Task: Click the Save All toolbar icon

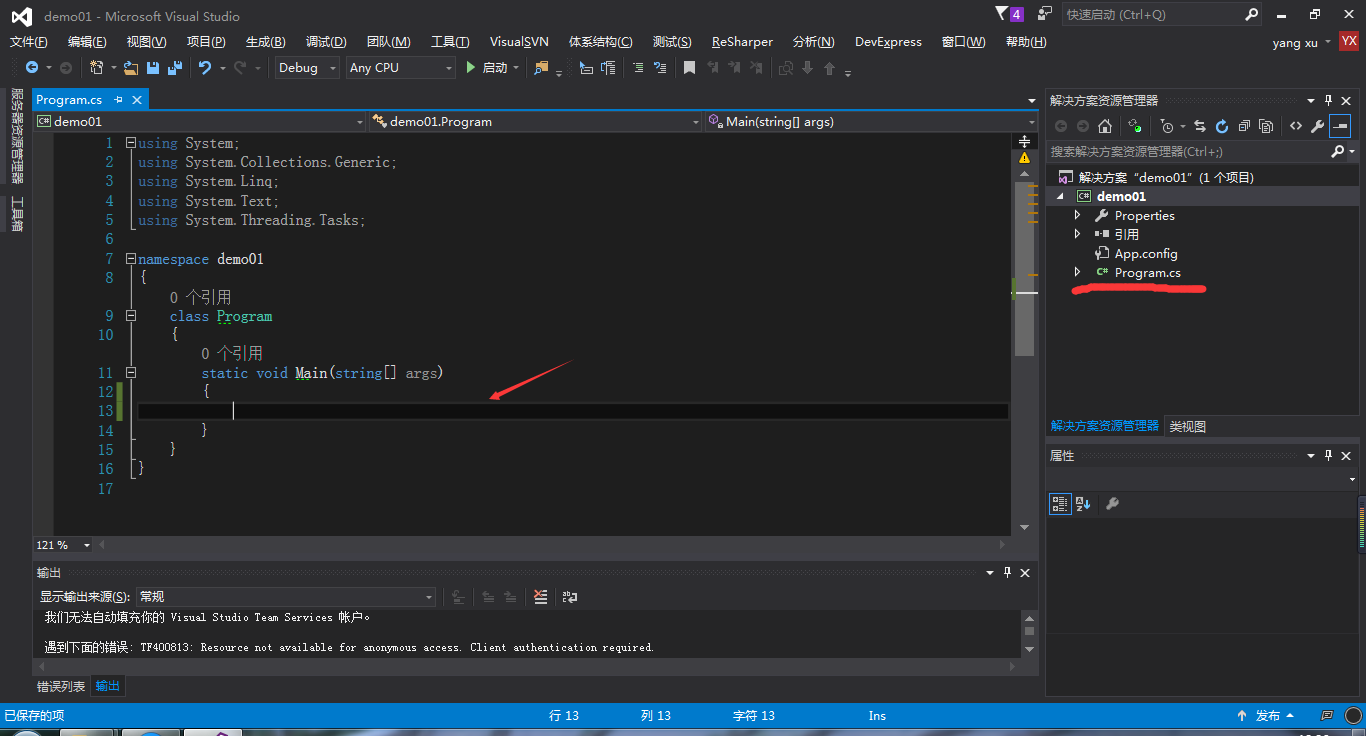Action: click(x=175, y=68)
